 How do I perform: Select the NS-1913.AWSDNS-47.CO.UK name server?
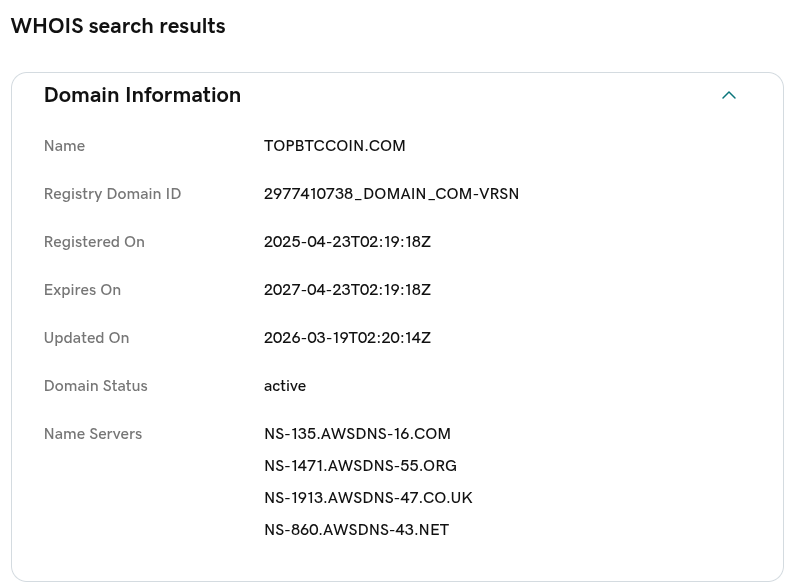point(368,498)
